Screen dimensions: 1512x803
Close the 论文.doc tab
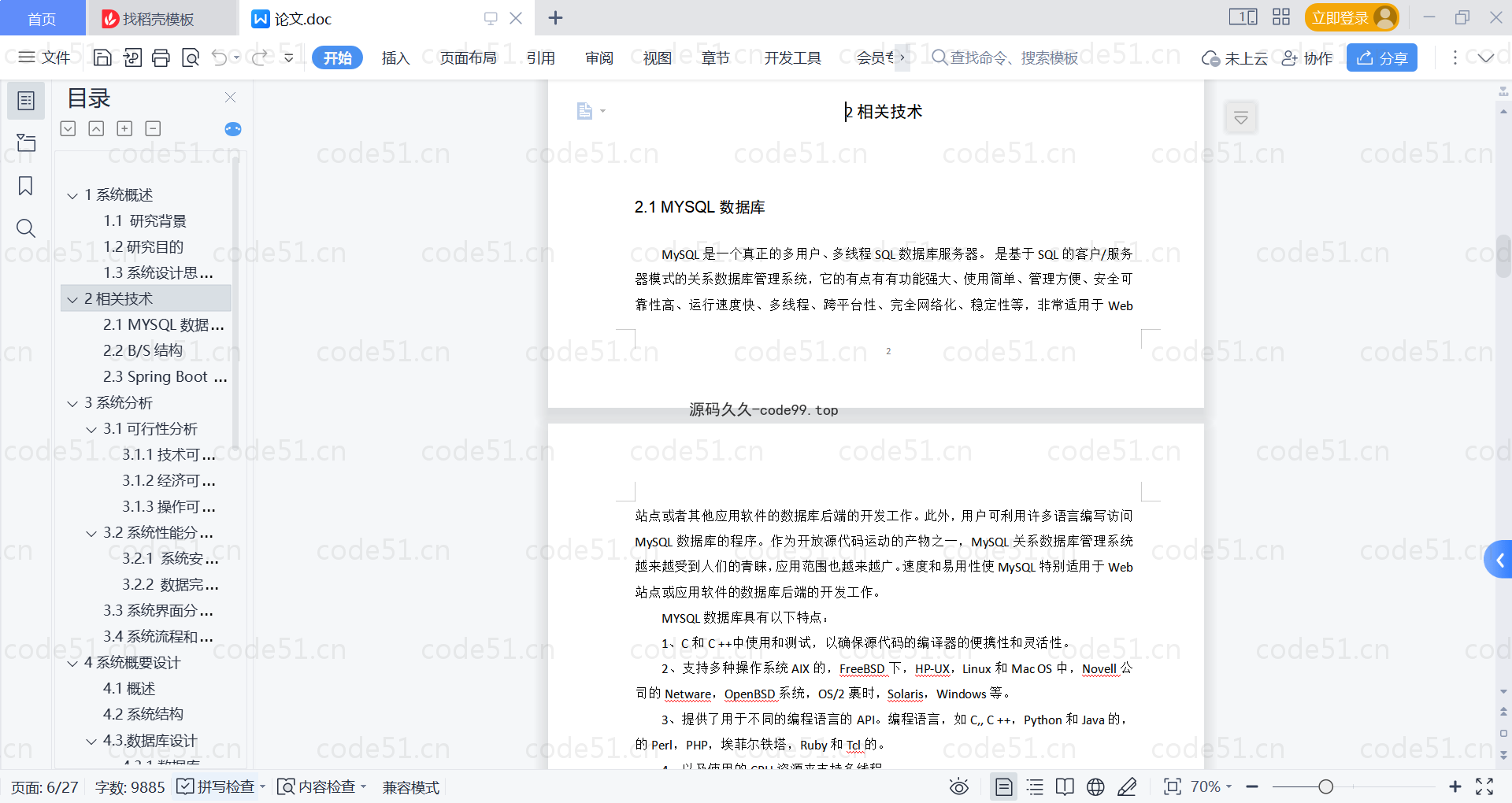tap(516, 18)
